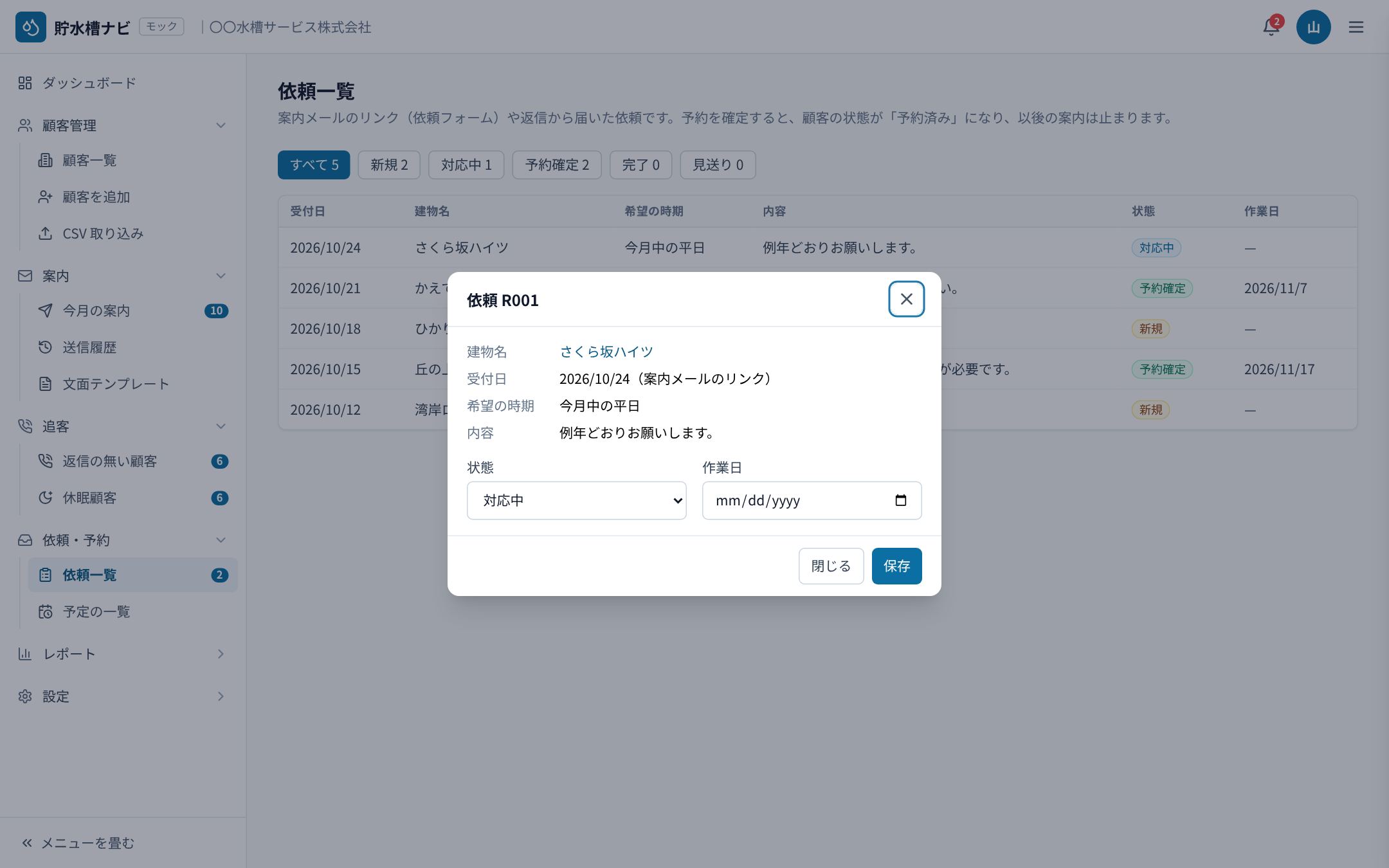Open 顧客を追加 in the sidebar
Screen dimensions: 1389x868
click(132, 197)
